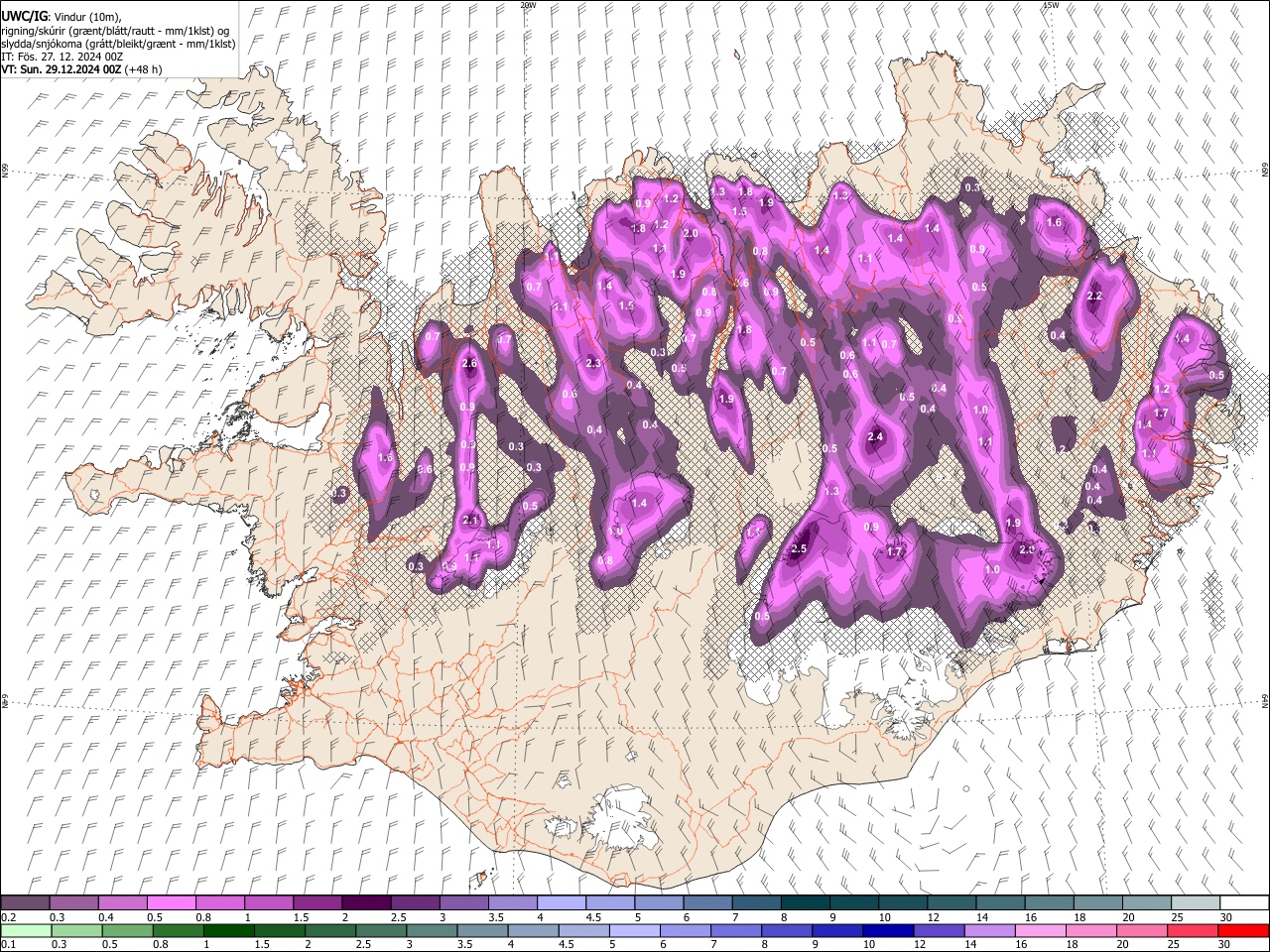Click the '(+48 h)' forecast offset text
The image size is (1270, 952).
click(x=143, y=69)
